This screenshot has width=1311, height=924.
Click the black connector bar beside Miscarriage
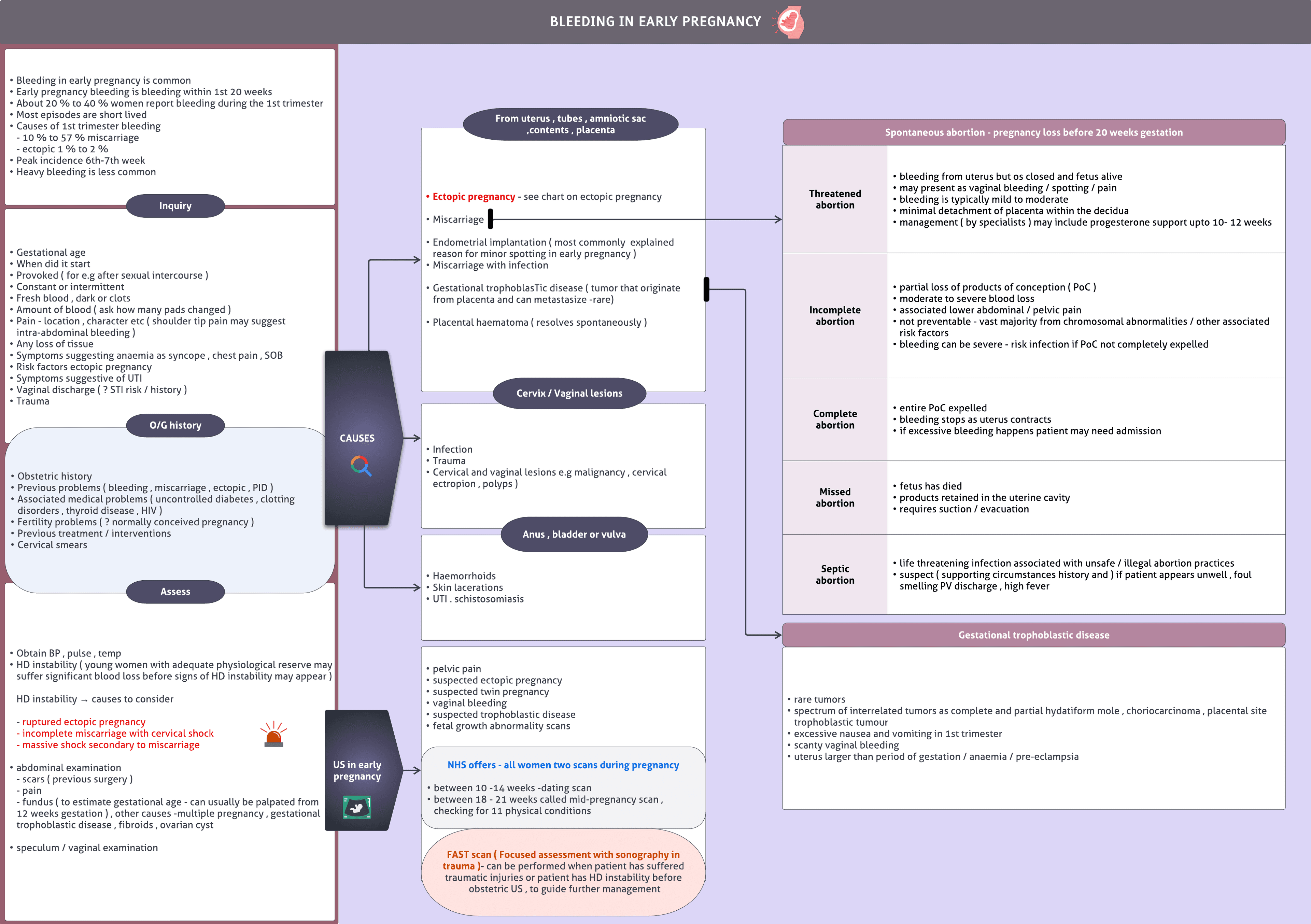(x=490, y=218)
